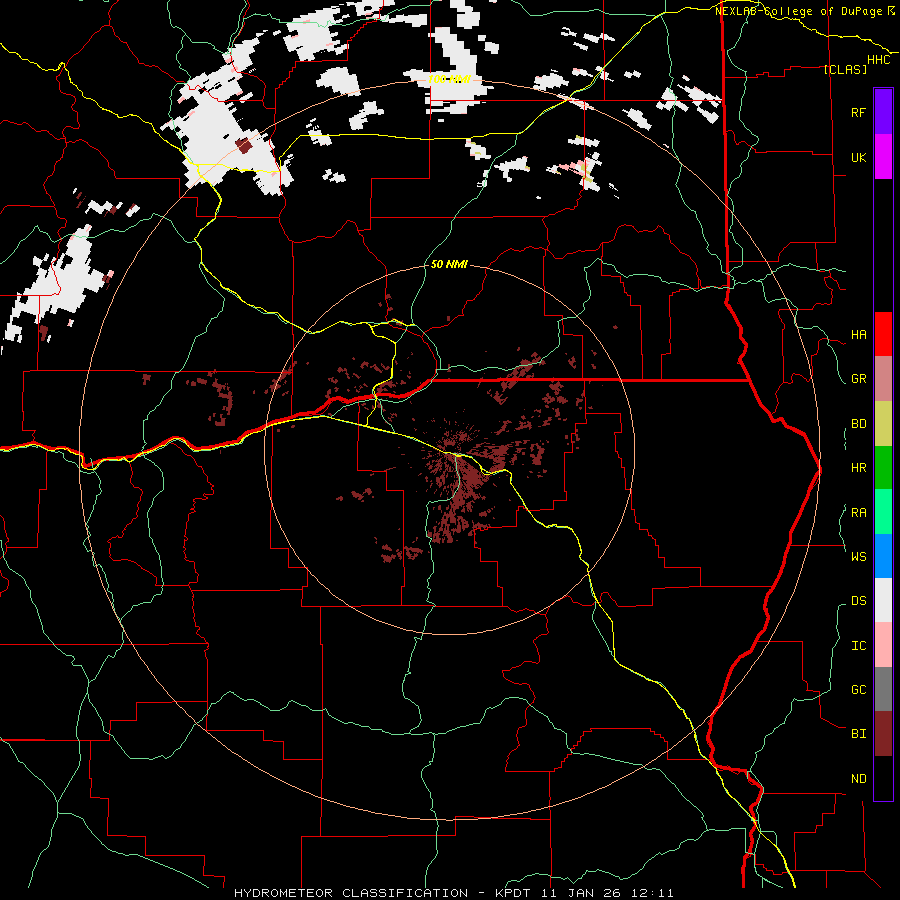Click the RA legend label

858,513
